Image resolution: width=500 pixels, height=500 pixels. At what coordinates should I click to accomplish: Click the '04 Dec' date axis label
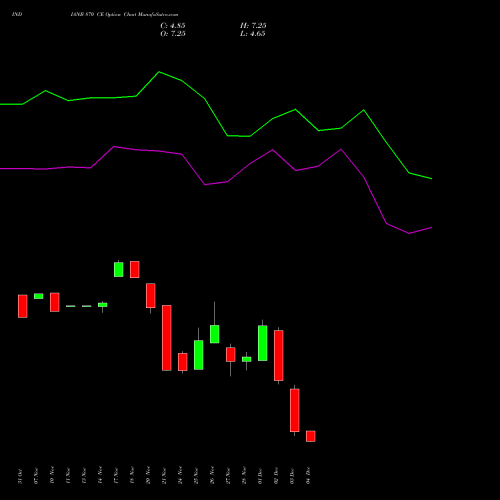[x=308, y=475]
